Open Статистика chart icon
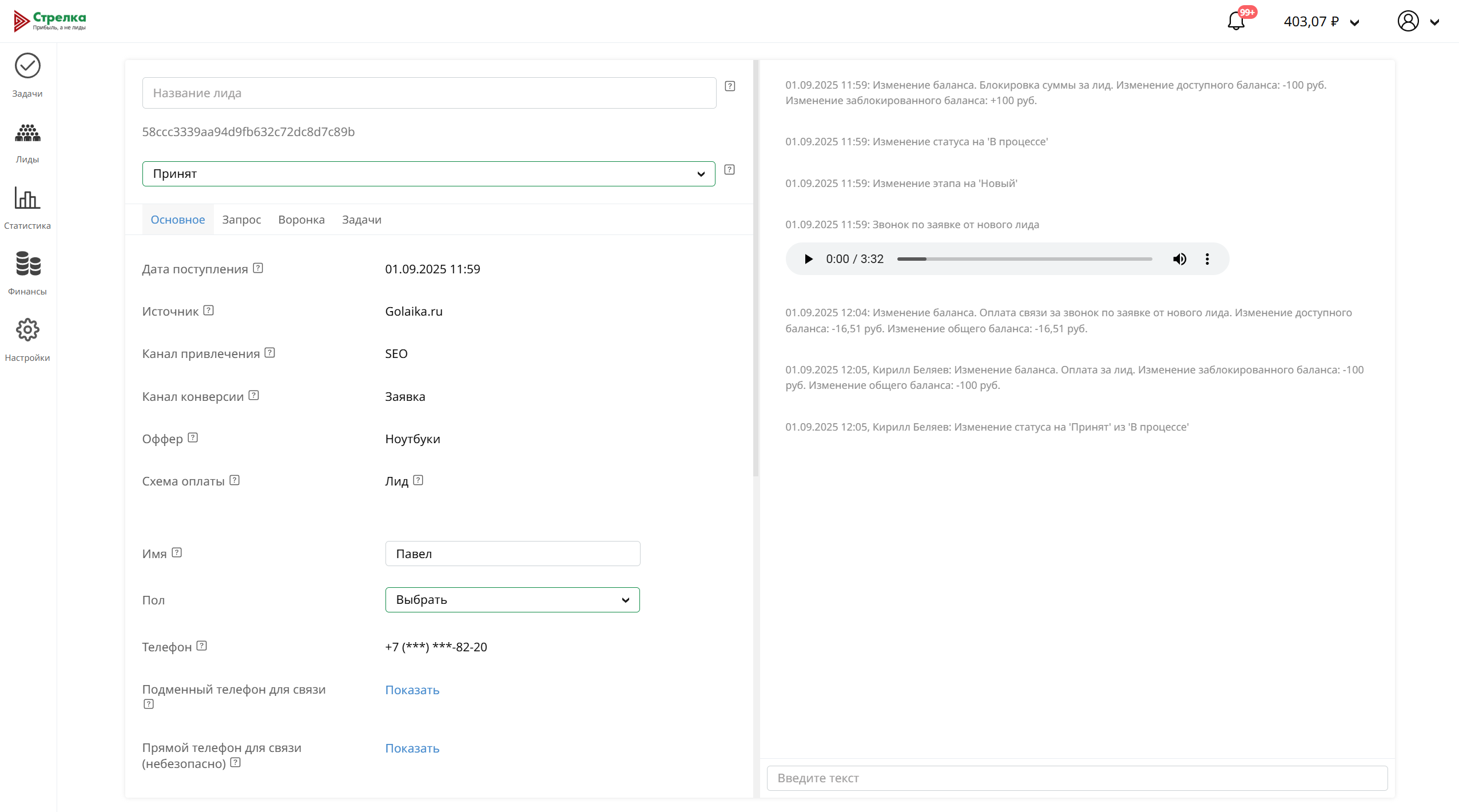Image resolution: width=1459 pixels, height=812 pixels. point(27,208)
